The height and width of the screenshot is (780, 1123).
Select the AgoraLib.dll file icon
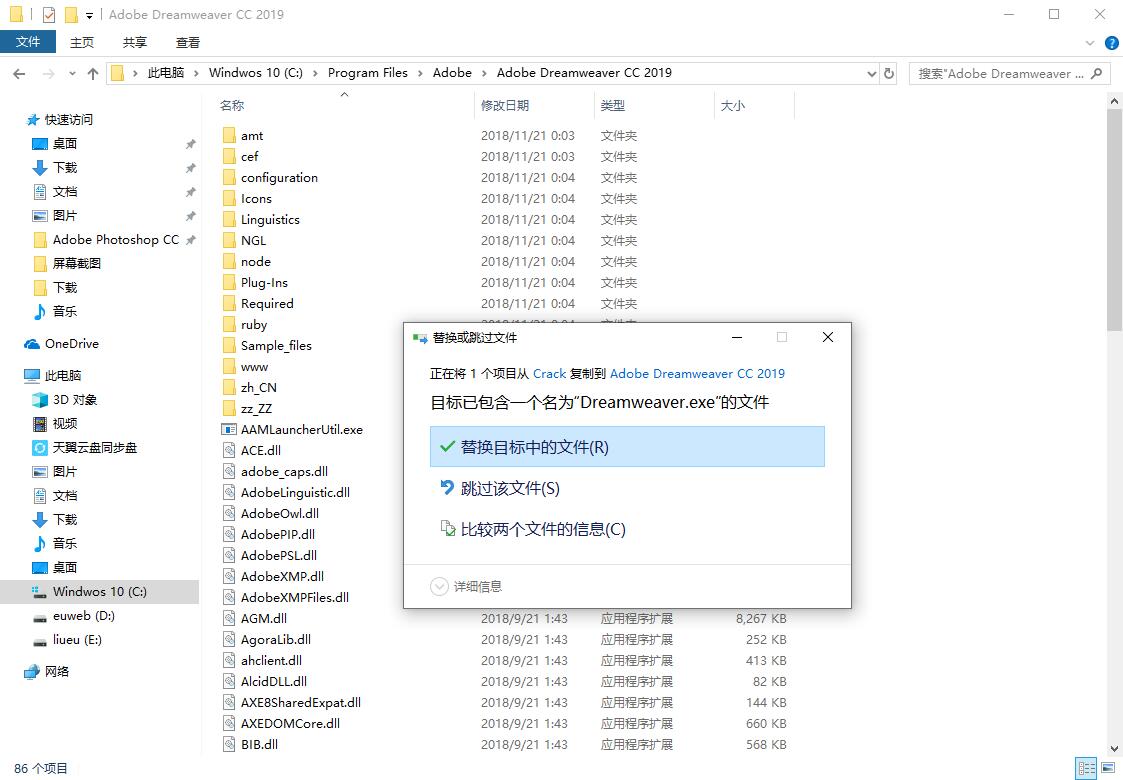click(229, 640)
